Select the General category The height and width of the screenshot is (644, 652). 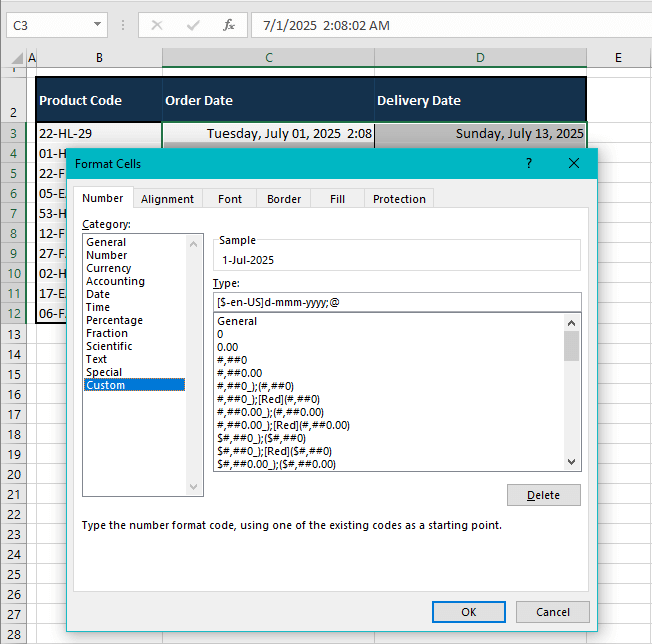106,242
